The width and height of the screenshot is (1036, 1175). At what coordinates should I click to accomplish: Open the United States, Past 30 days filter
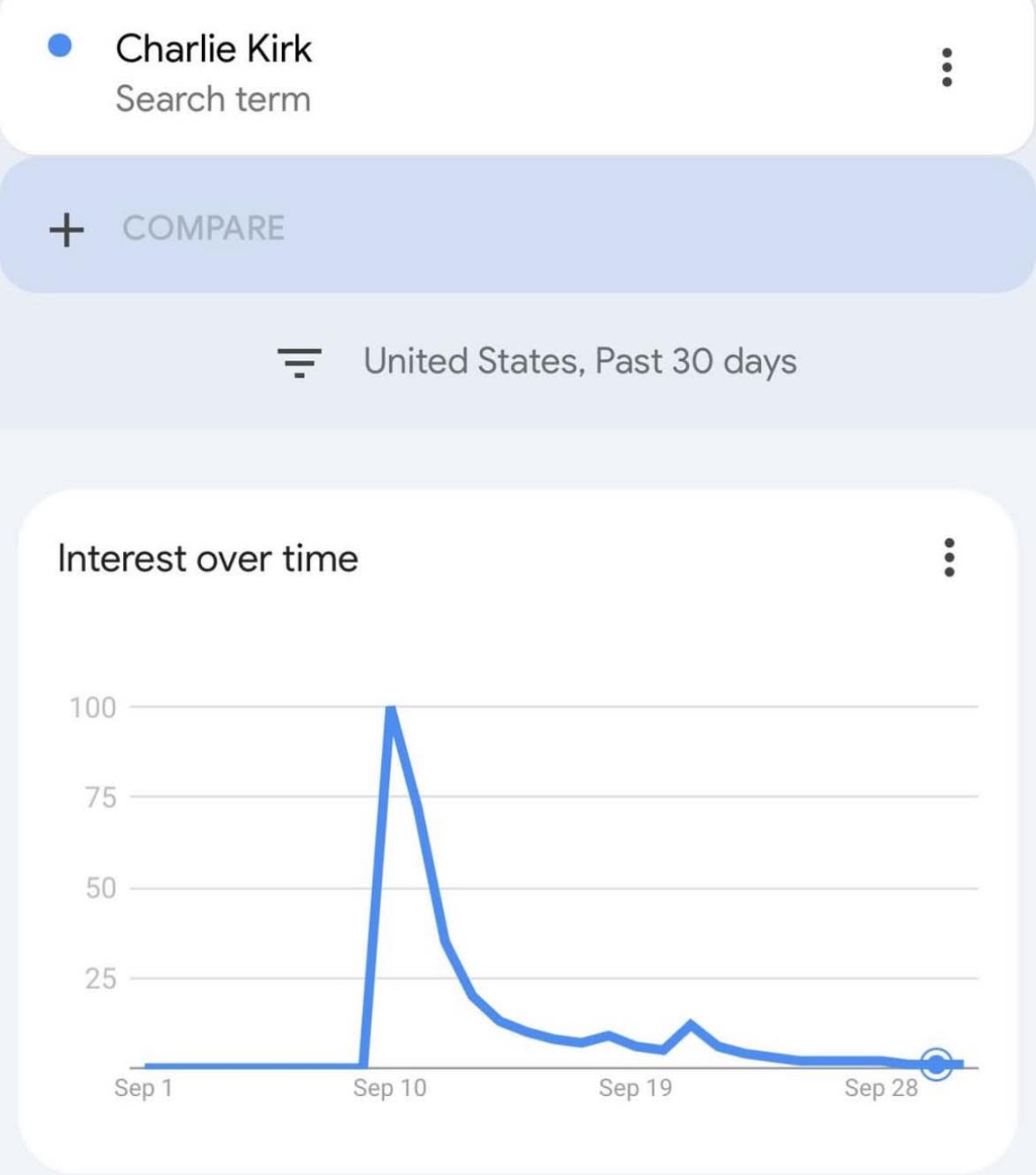coord(580,361)
